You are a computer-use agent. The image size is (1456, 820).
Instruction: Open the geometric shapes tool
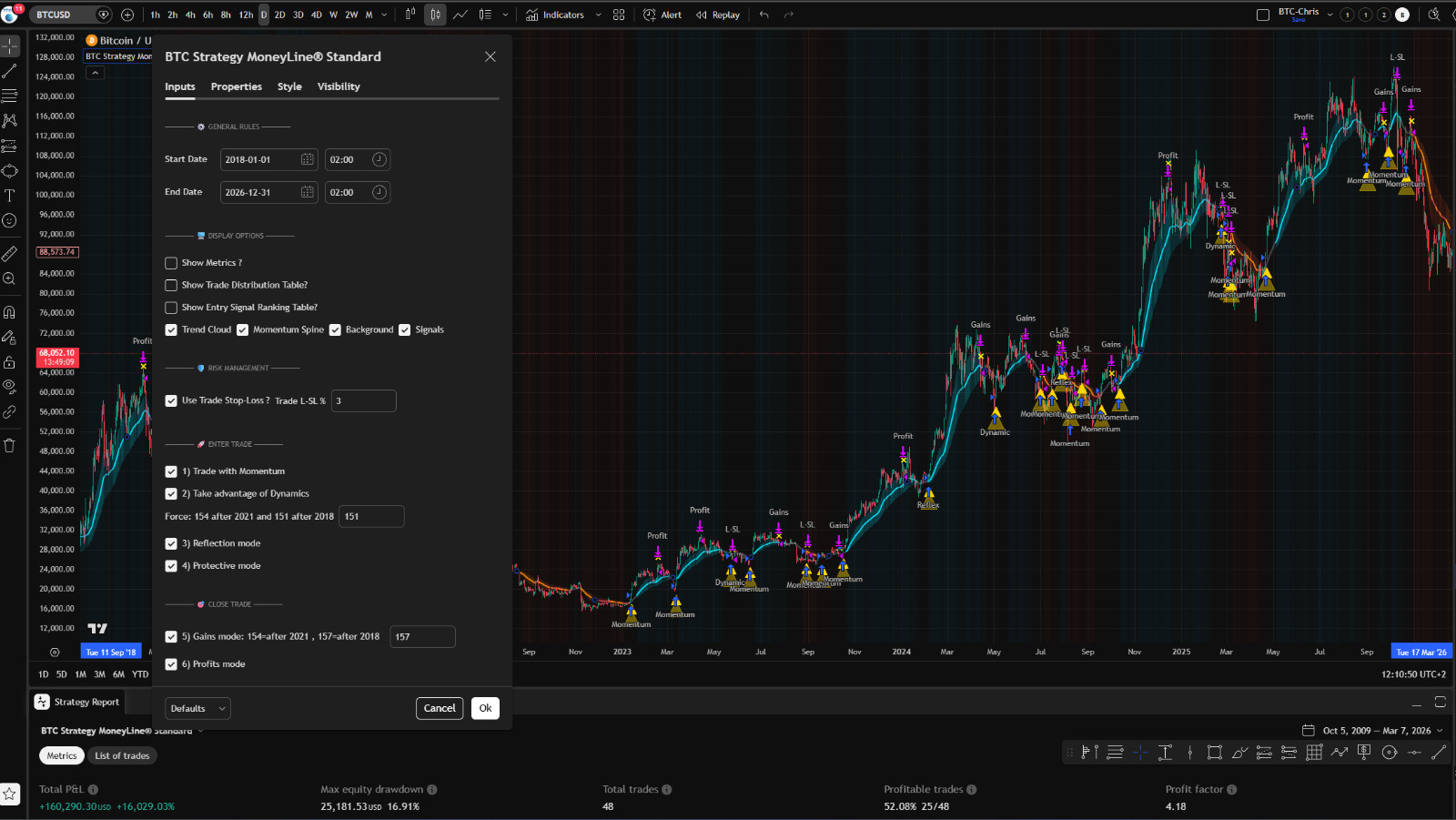[10, 170]
